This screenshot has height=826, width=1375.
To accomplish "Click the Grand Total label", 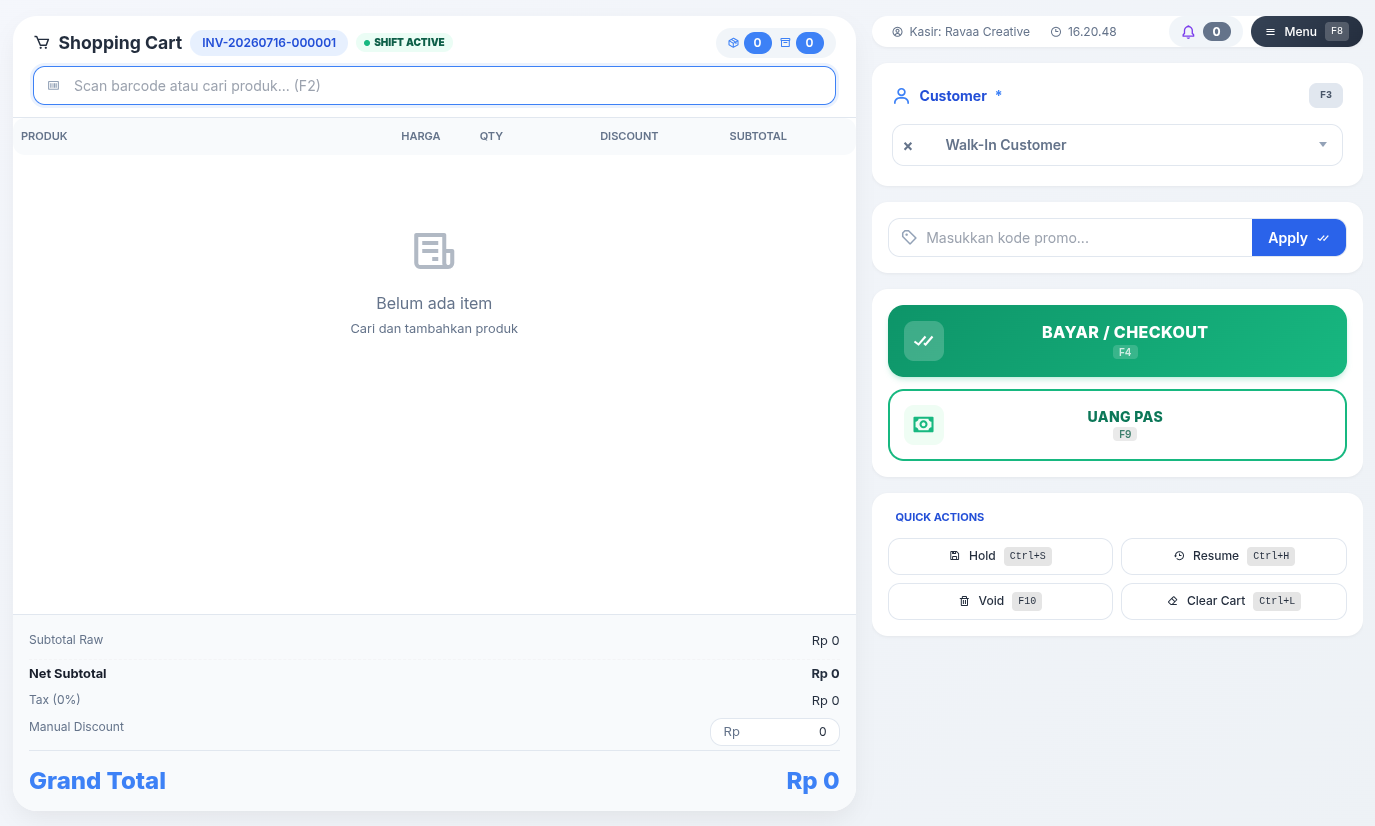I will (97, 781).
